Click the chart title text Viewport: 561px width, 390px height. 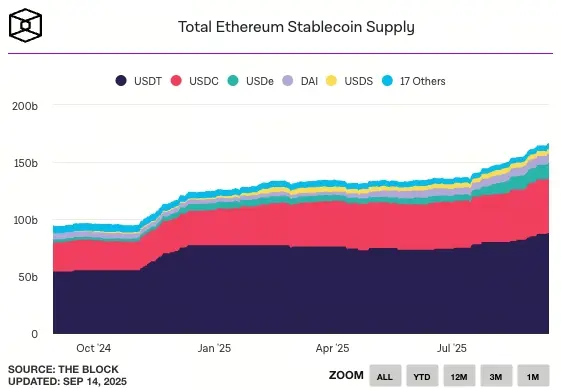[296, 27]
